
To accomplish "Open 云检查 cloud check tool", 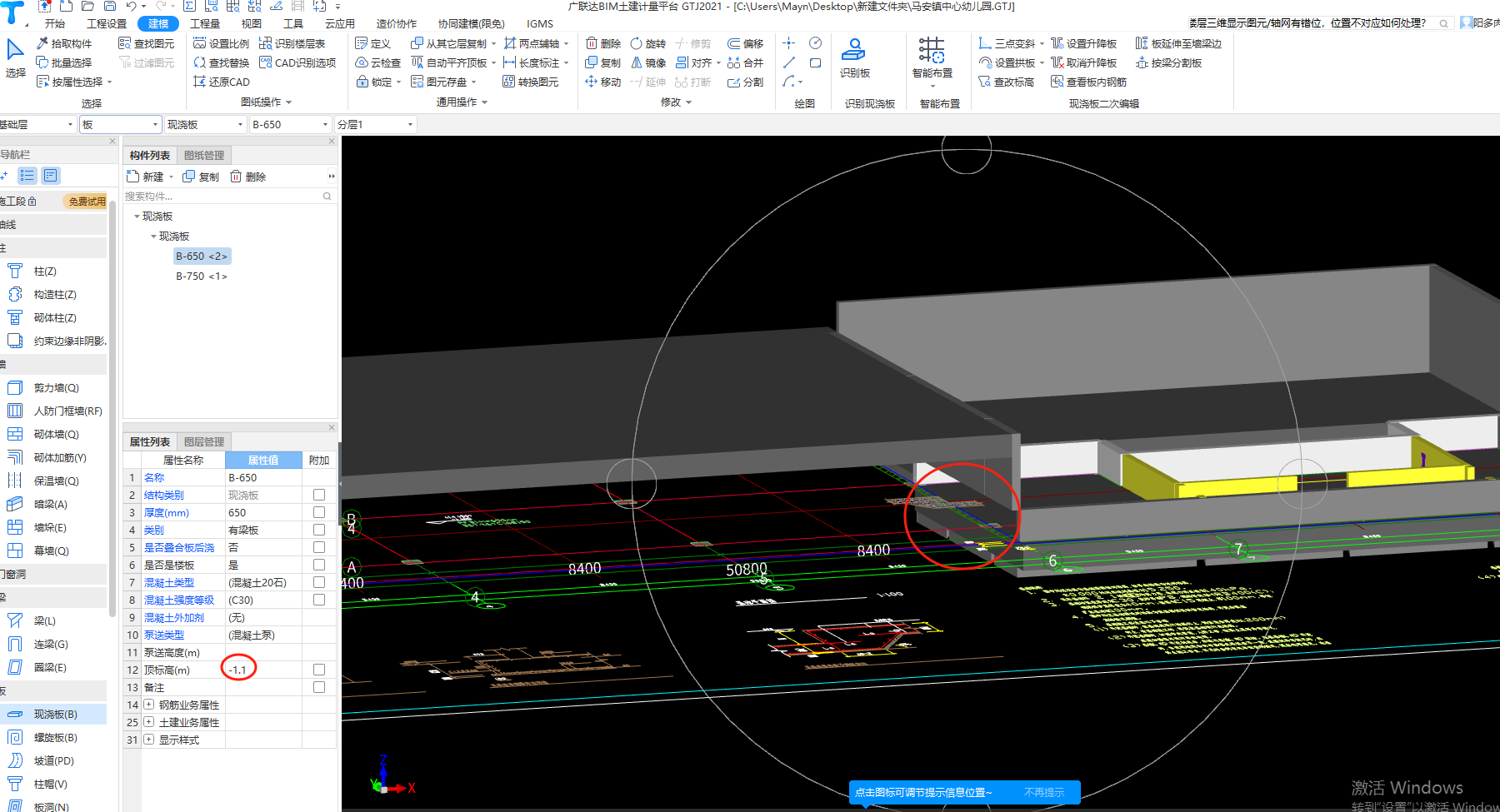I will pyautogui.click(x=378, y=62).
